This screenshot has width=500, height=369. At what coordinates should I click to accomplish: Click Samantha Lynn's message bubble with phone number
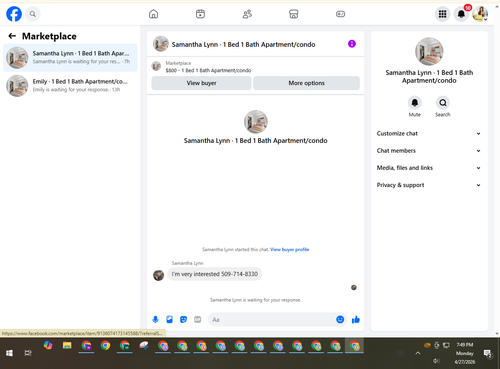(215, 274)
